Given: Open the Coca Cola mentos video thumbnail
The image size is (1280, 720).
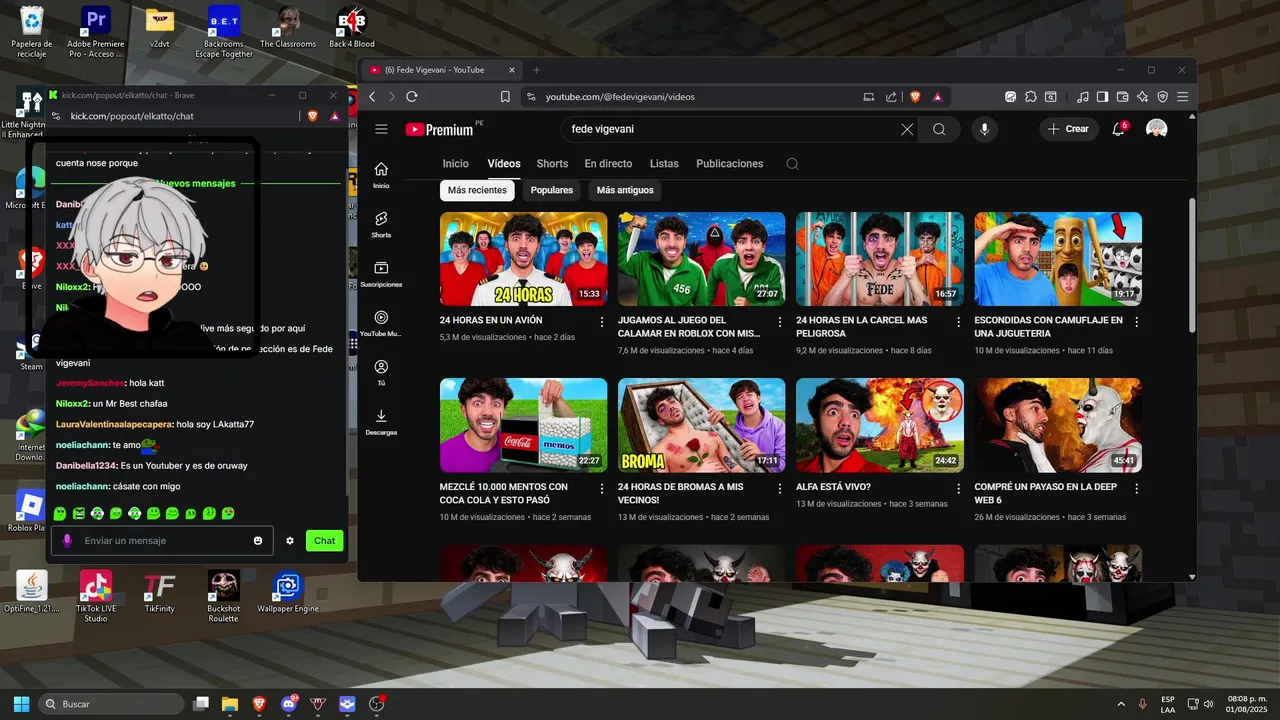Looking at the screenshot, I should click(x=523, y=425).
